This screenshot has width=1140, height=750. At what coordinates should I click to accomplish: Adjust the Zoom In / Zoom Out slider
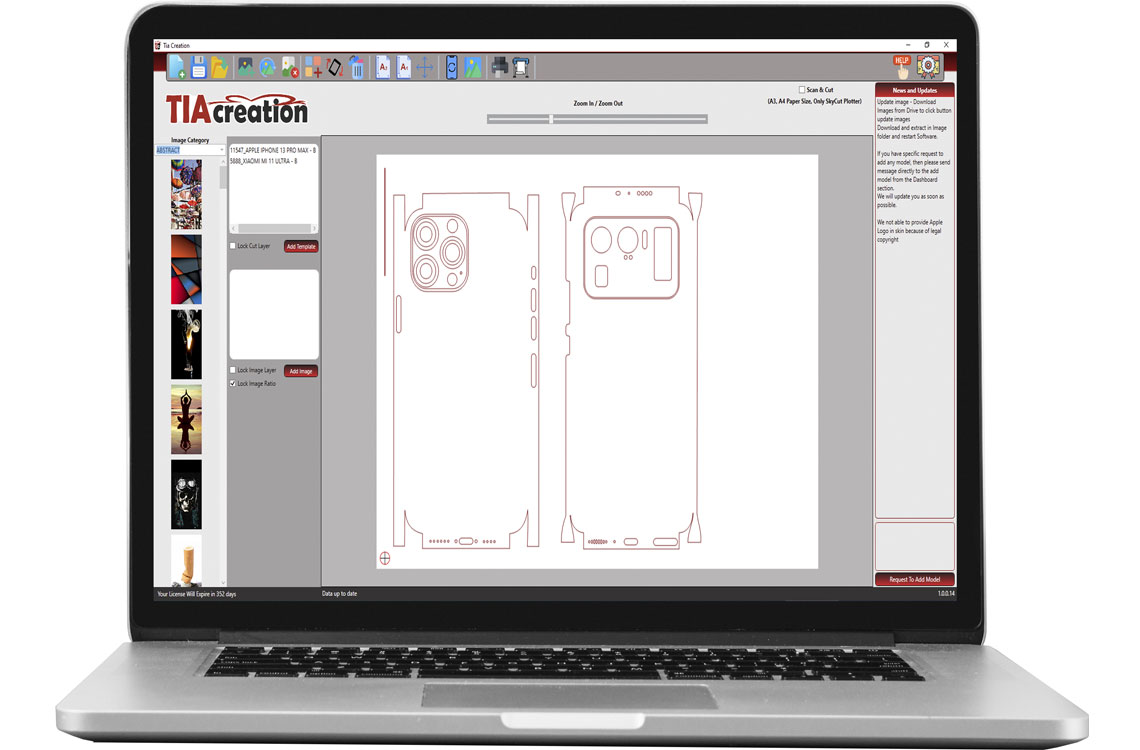550,118
